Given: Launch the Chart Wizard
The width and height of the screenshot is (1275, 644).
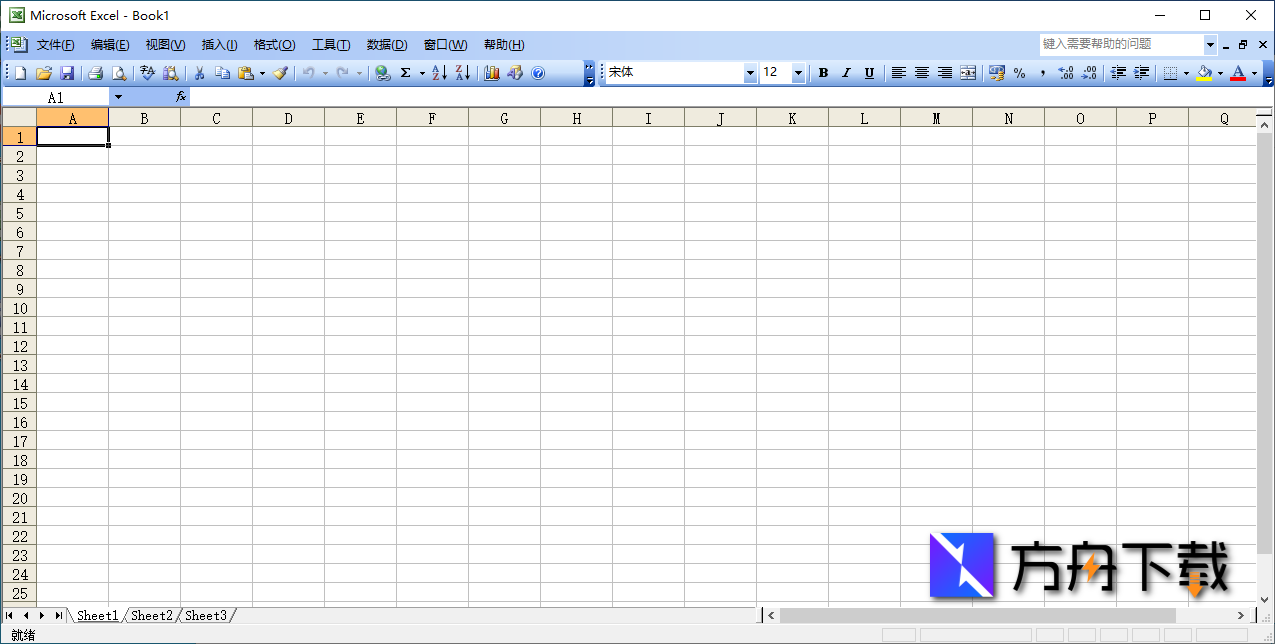Looking at the screenshot, I should point(491,72).
